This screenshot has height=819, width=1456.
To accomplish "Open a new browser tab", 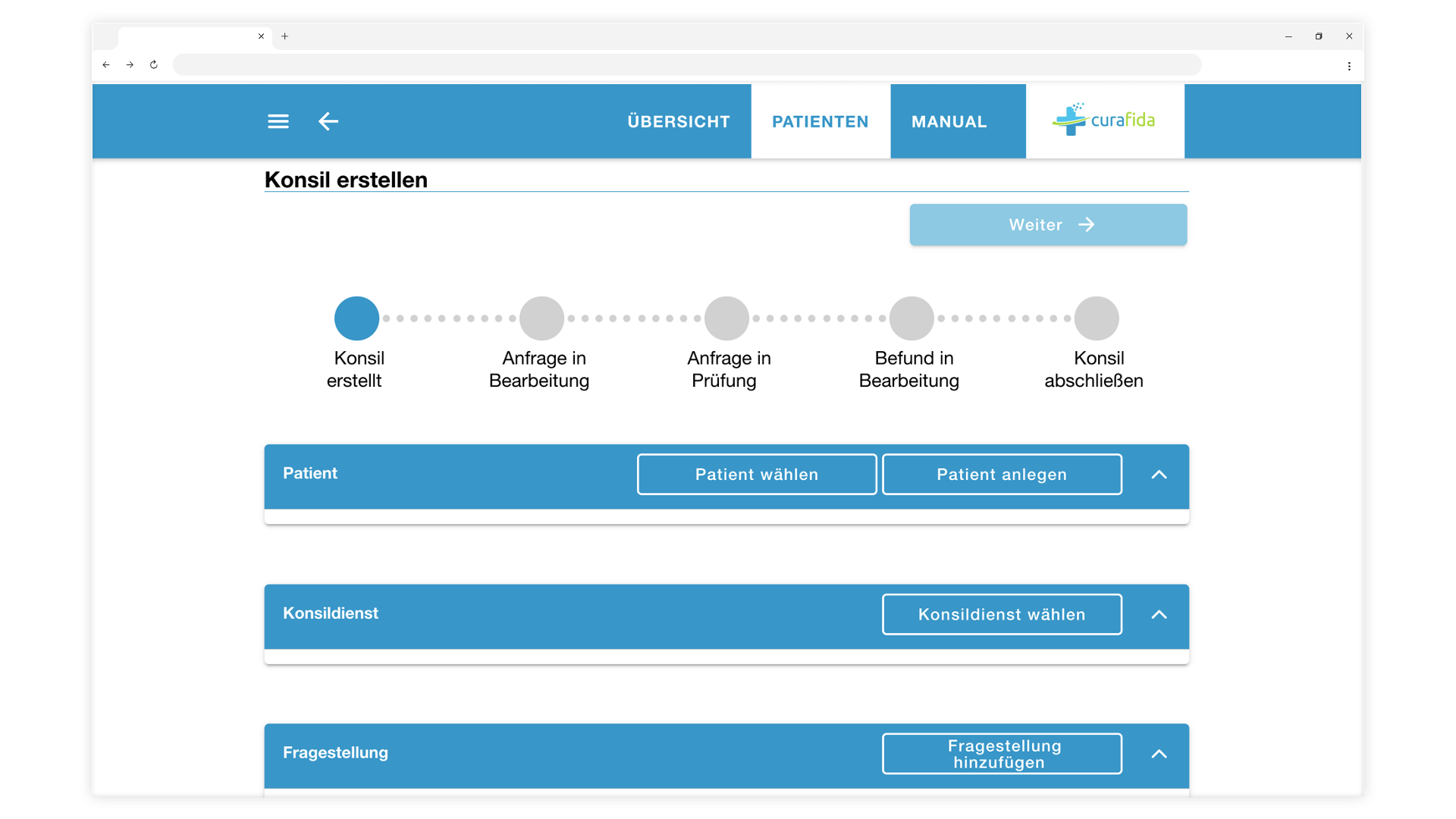I will point(285,36).
